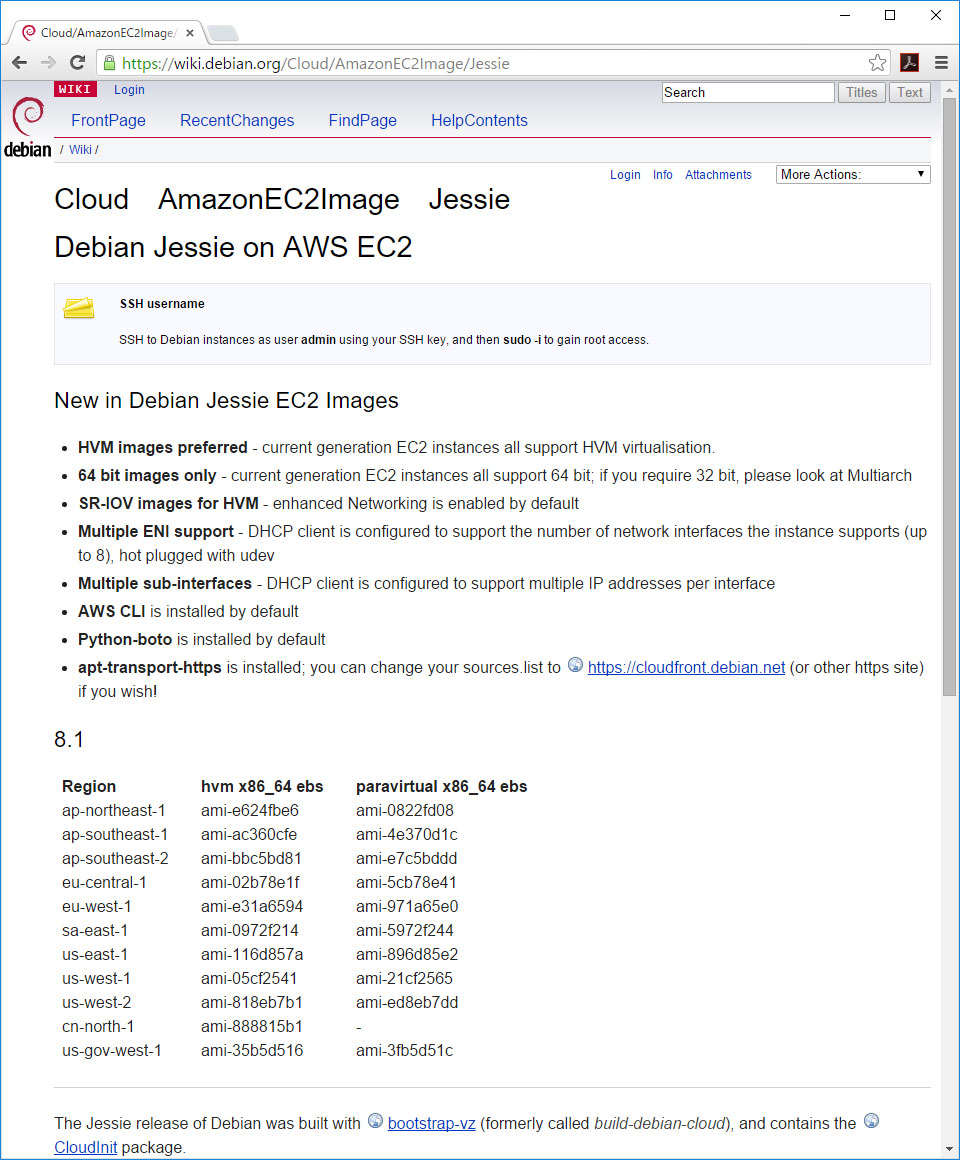Close the Cloud/AmazonEC2Image tab
This screenshot has width=960, height=1160.
coord(190,33)
